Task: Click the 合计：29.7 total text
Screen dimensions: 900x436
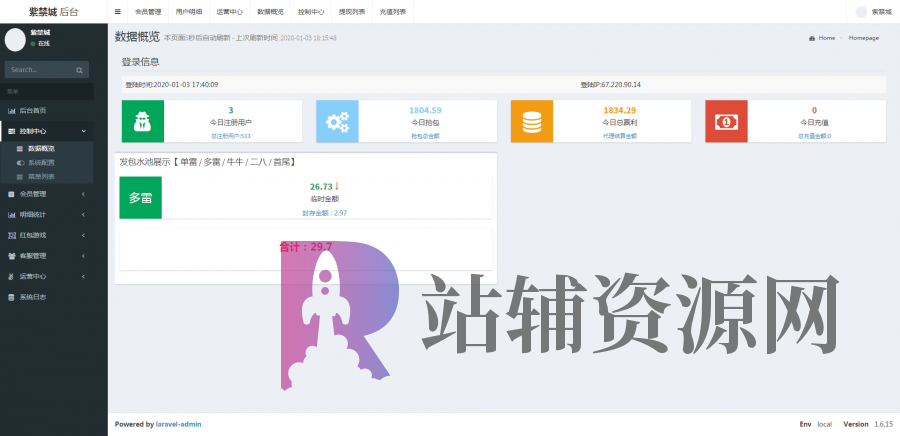Action: tap(305, 247)
